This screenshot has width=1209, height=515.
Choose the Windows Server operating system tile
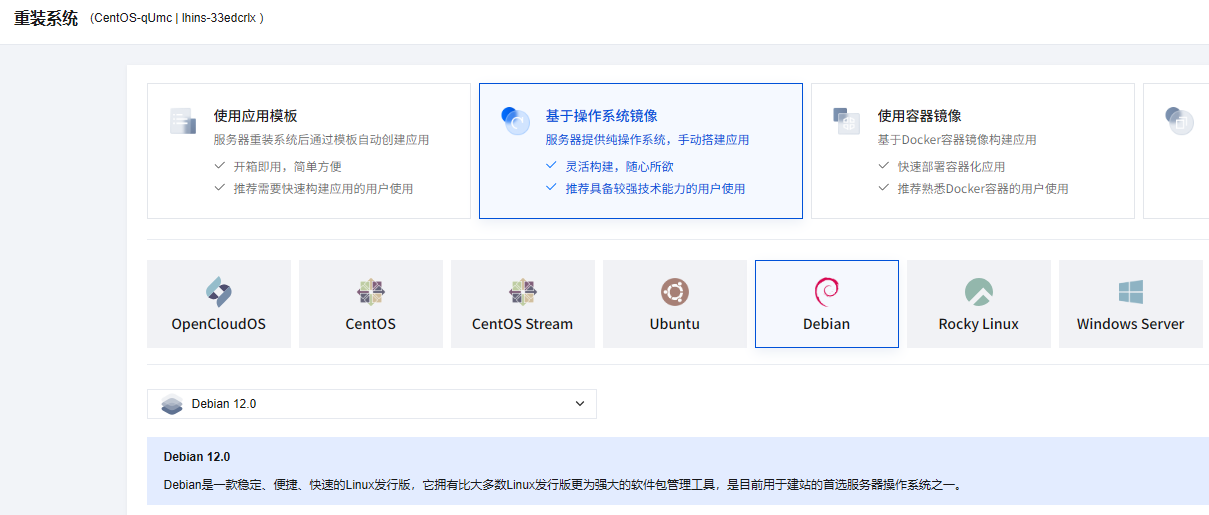[1131, 304]
